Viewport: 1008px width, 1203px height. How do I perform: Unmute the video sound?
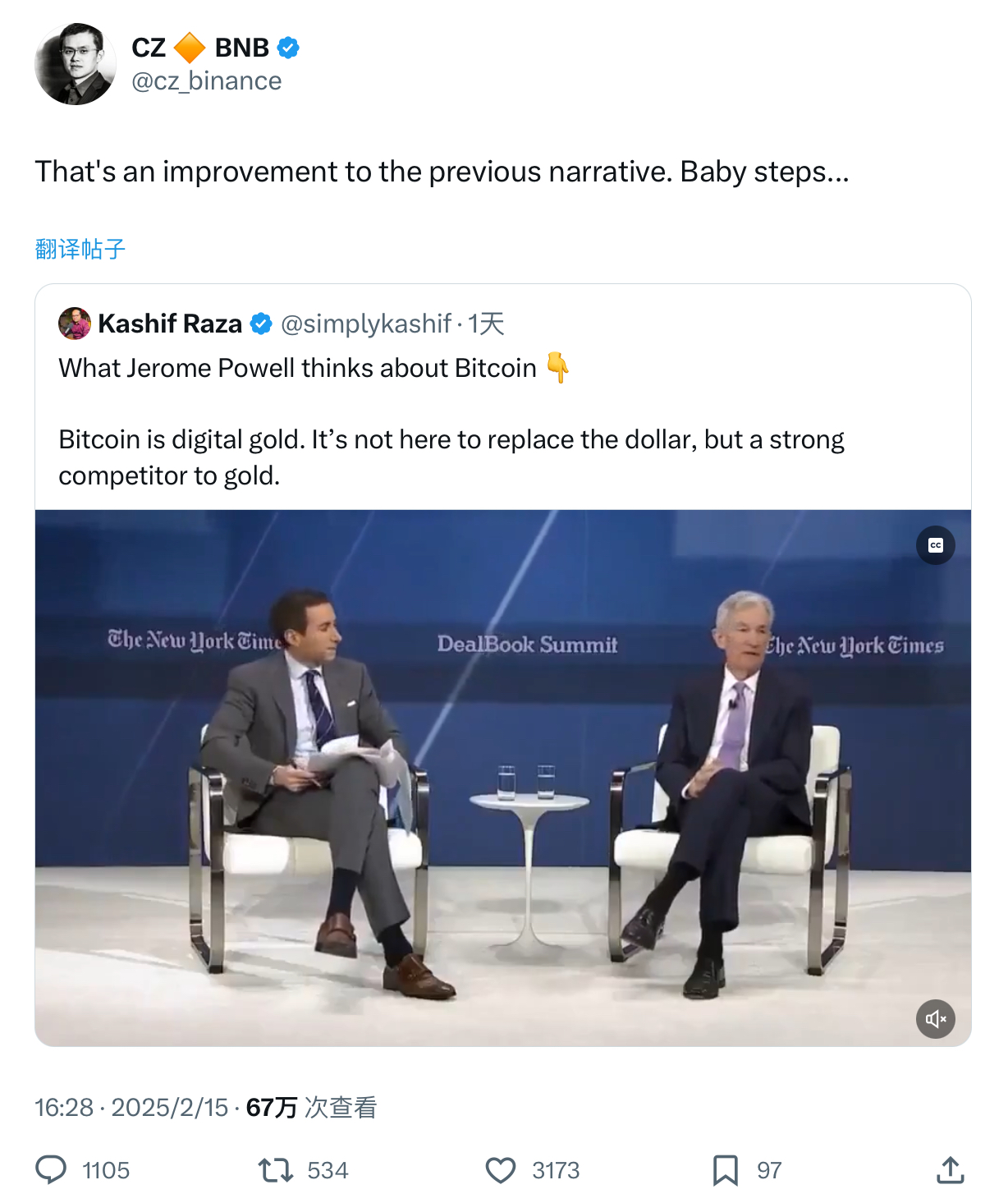[x=935, y=1019]
